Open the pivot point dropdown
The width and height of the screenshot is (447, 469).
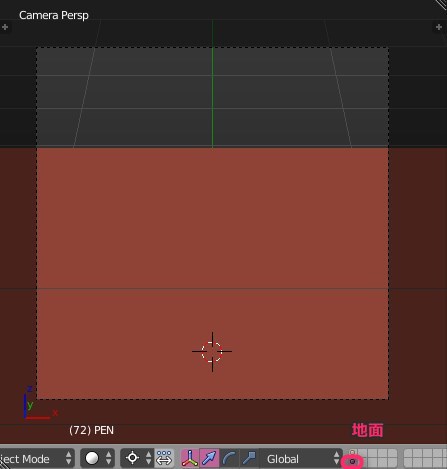pyautogui.click(x=137, y=458)
